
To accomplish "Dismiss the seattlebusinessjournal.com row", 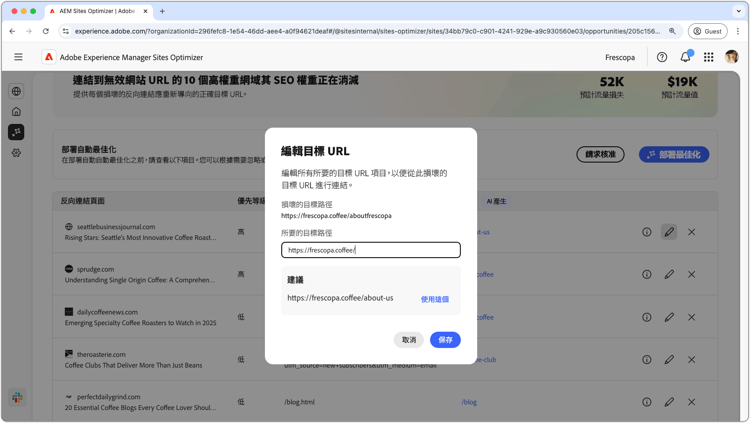I will [692, 232].
